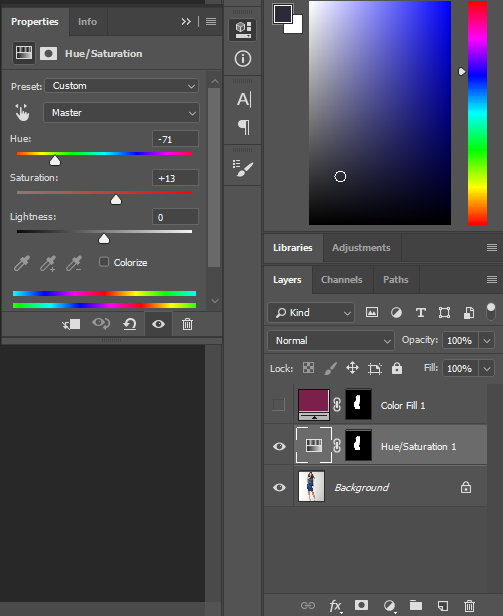Viewport: 503px width, 616px height.
Task: Click the Hue value field
Action: point(175,139)
